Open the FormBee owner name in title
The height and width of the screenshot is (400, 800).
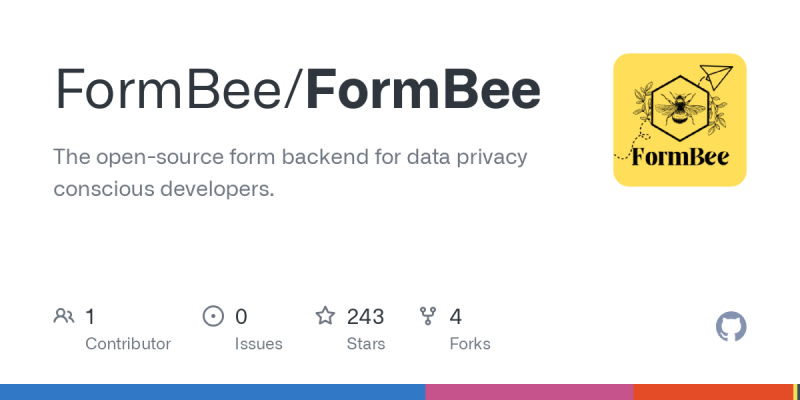coord(169,91)
